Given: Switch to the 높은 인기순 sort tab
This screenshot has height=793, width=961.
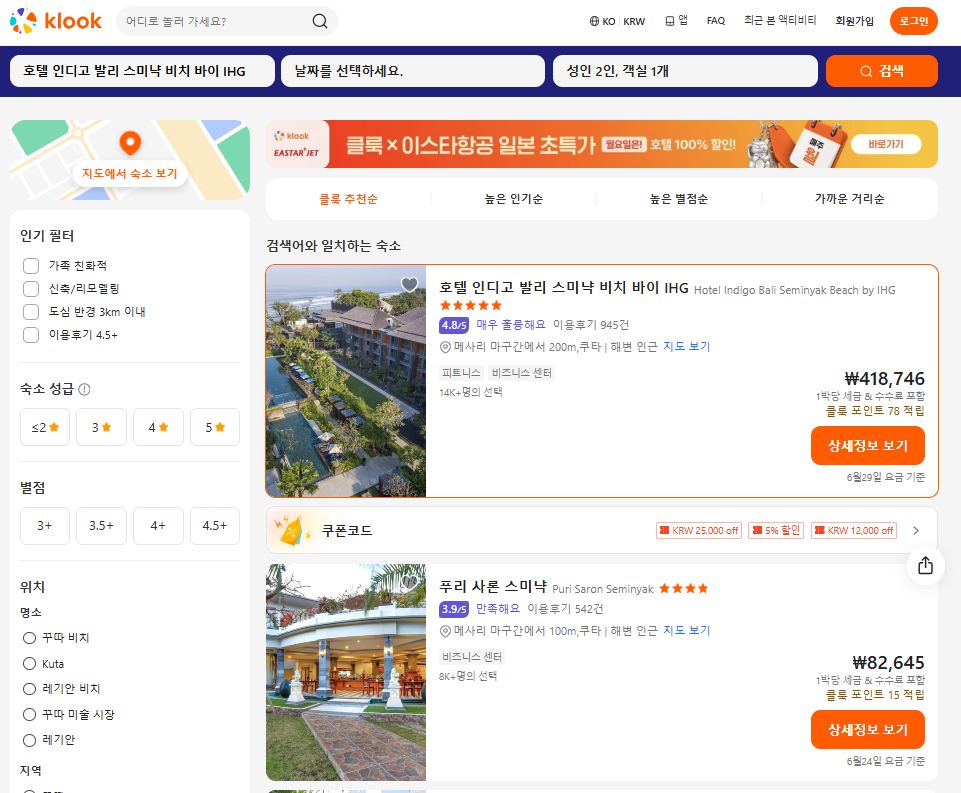Looking at the screenshot, I should click(514, 199).
